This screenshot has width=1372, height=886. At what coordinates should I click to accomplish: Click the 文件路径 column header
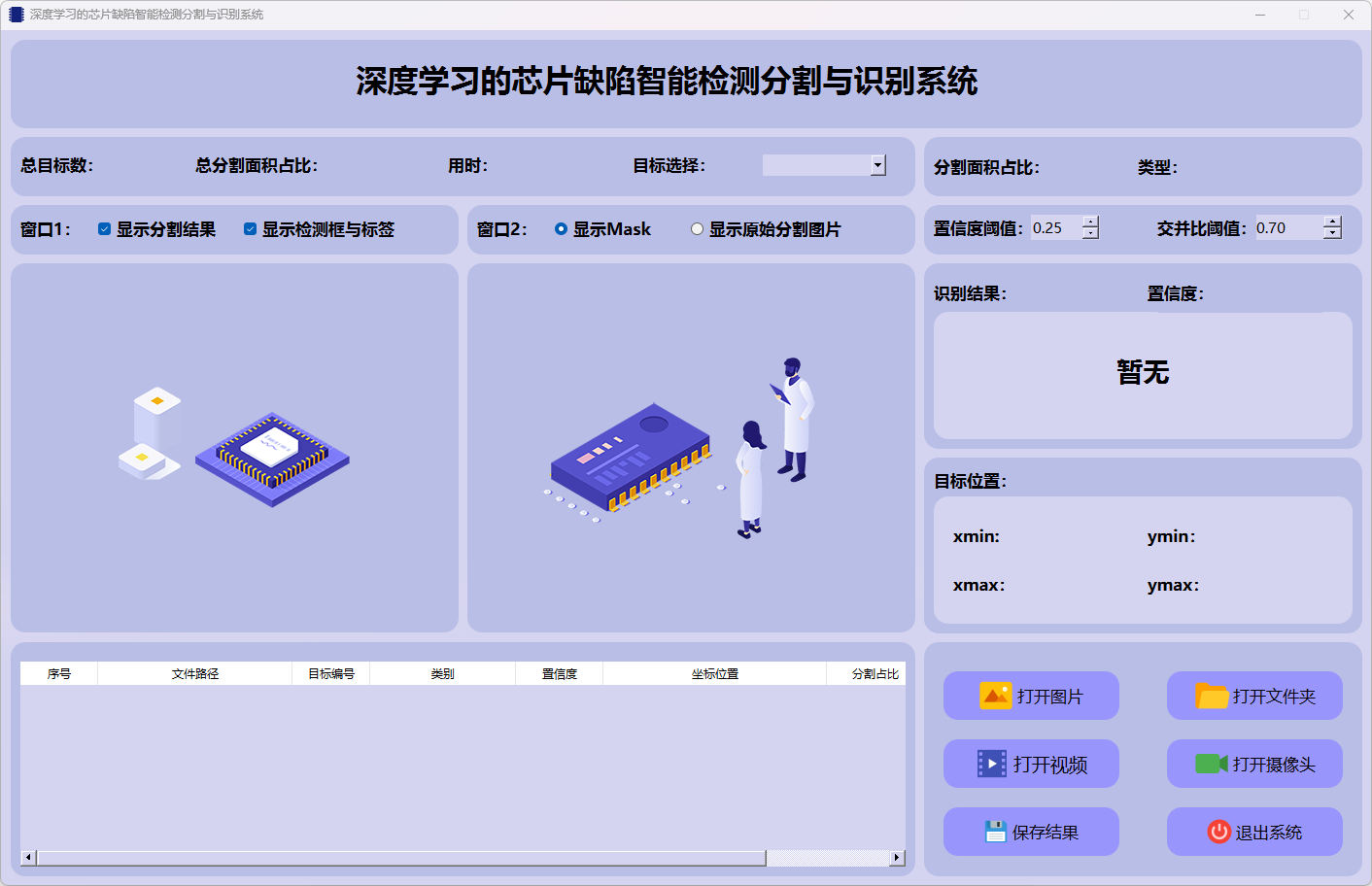pos(195,673)
